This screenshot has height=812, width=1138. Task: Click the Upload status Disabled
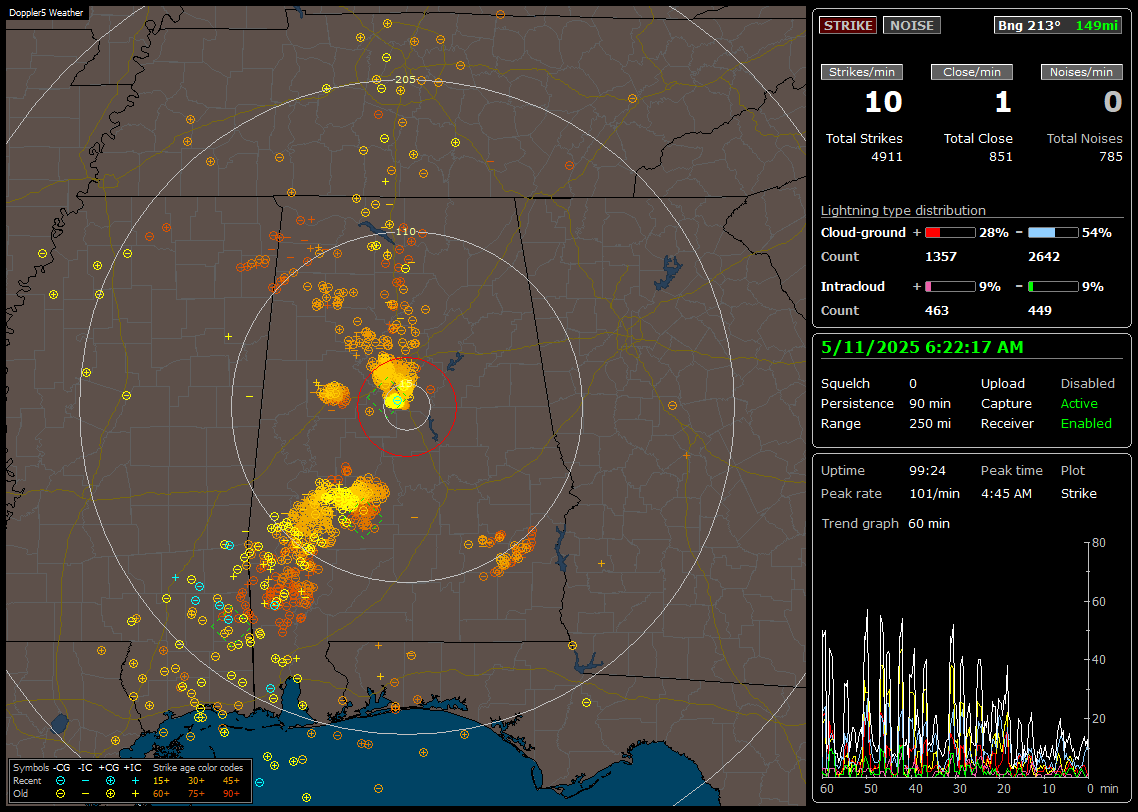[1087, 384]
